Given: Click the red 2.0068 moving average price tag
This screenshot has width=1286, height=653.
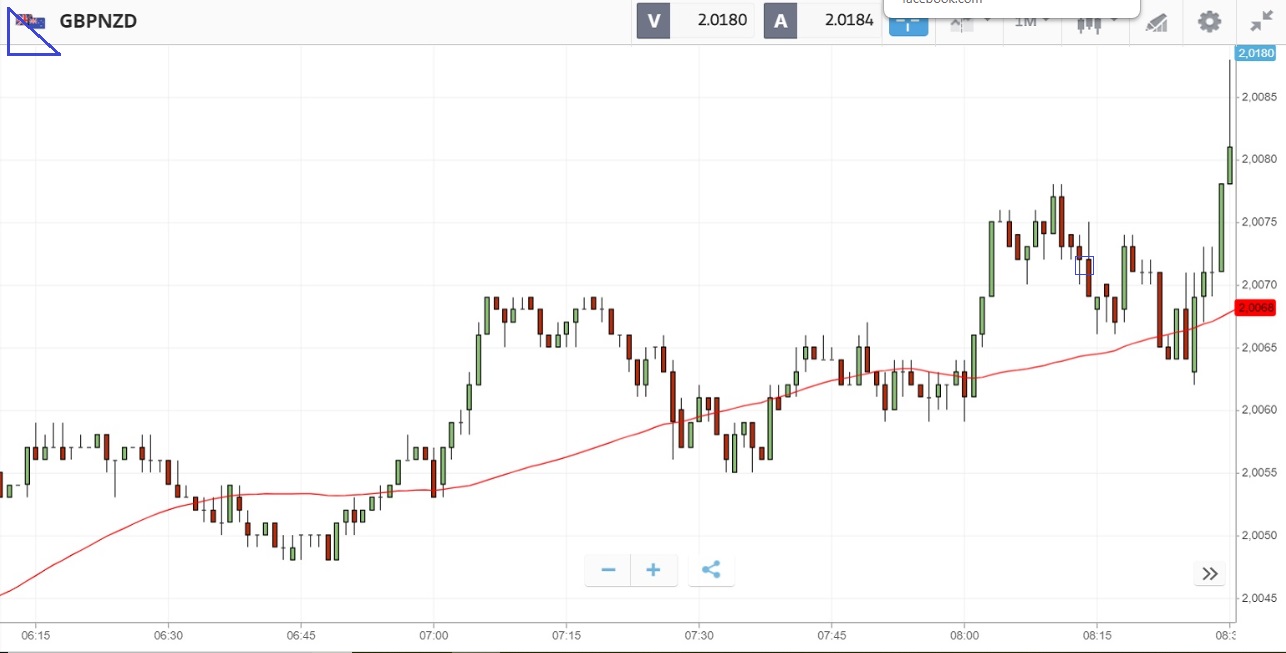Looking at the screenshot, I should point(1255,308).
